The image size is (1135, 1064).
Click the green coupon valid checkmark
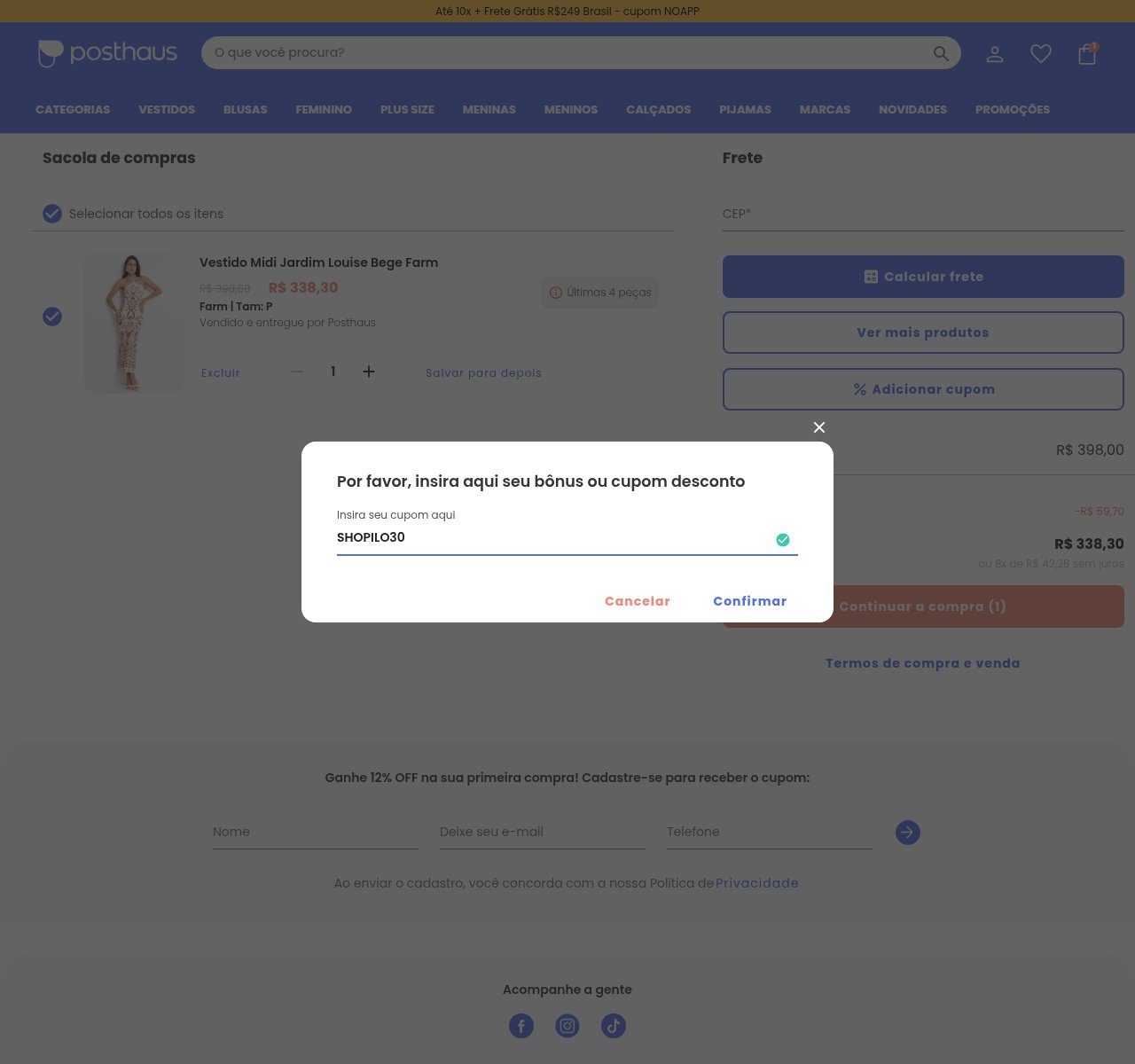point(783,540)
